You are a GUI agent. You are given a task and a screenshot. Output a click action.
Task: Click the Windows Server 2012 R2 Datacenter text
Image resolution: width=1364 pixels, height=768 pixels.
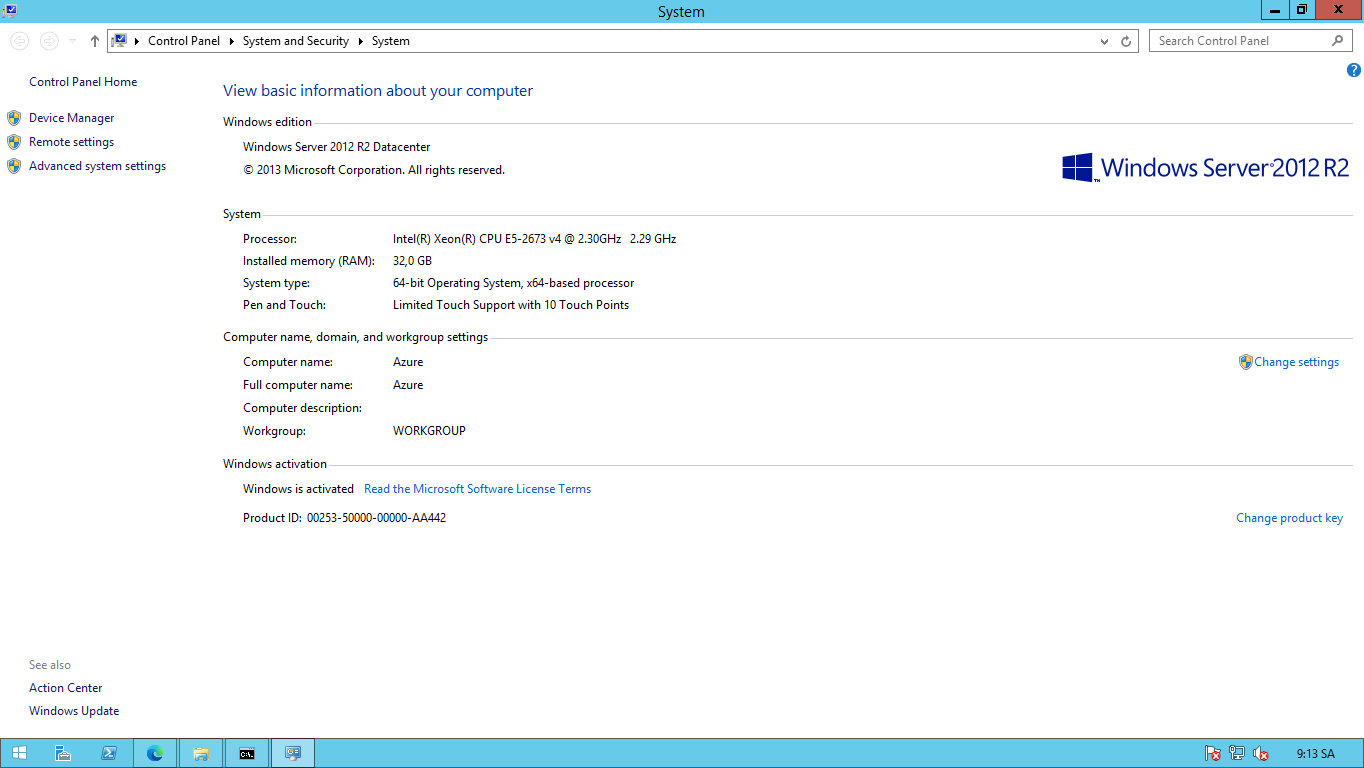(x=337, y=147)
